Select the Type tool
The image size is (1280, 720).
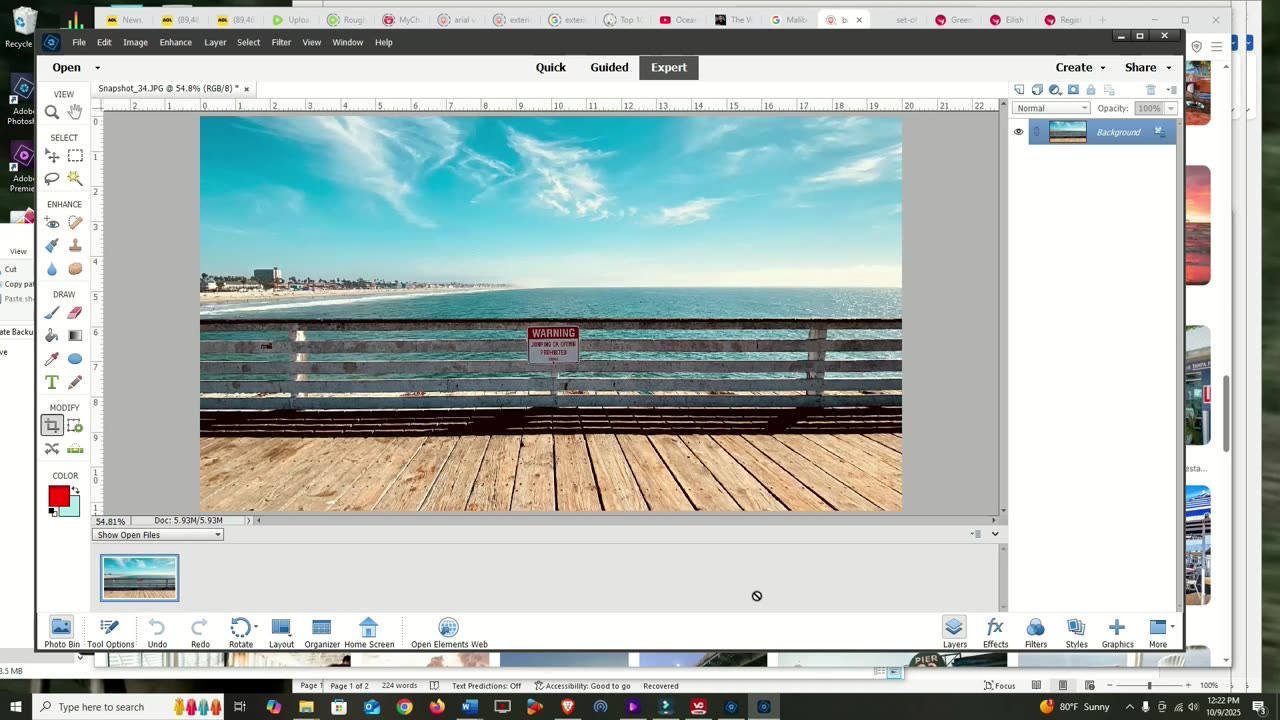coord(52,382)
